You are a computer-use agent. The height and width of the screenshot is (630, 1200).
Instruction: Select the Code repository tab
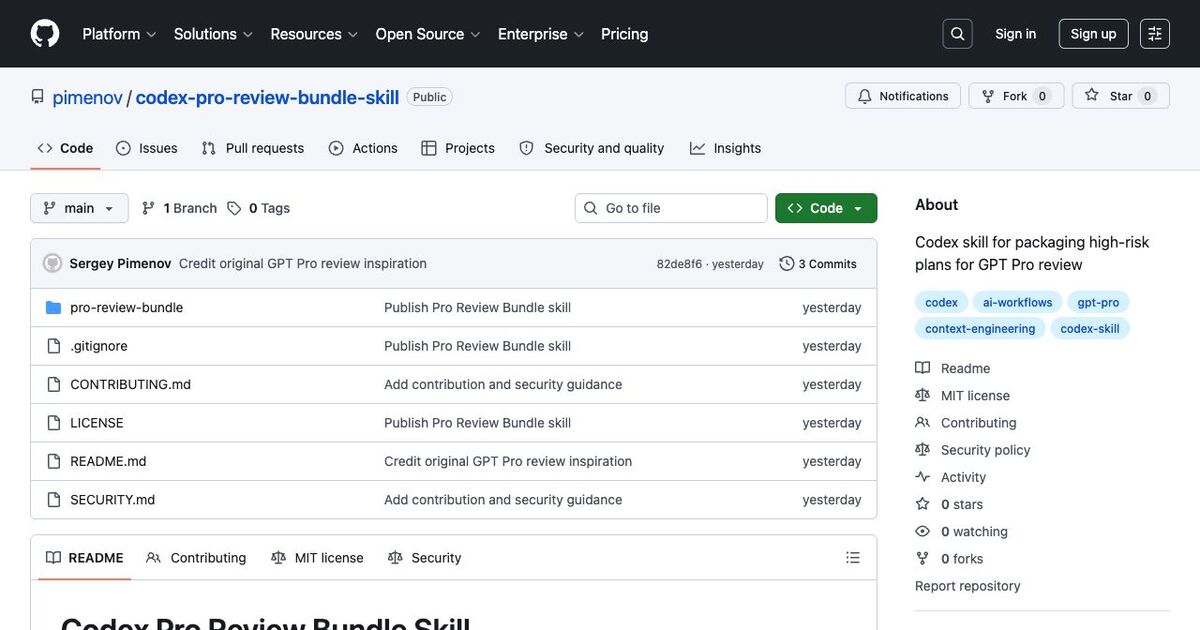coord(65,148)
